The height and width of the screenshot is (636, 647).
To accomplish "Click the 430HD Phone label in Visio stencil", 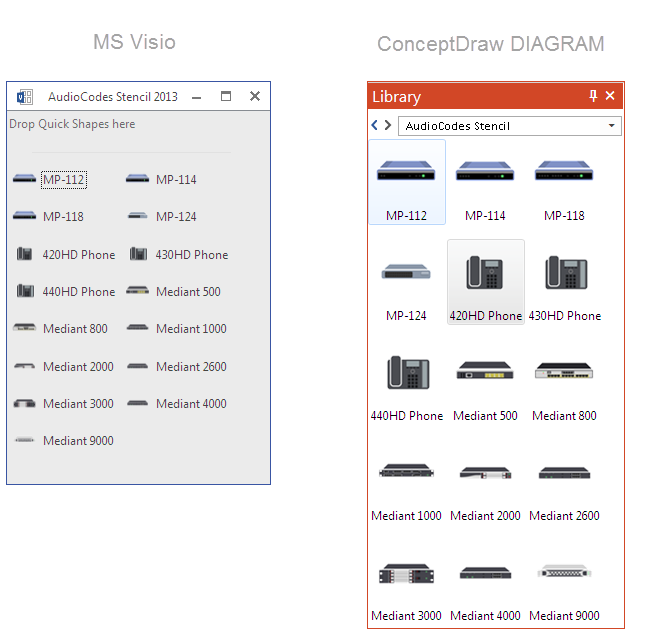I will (191, 255).
